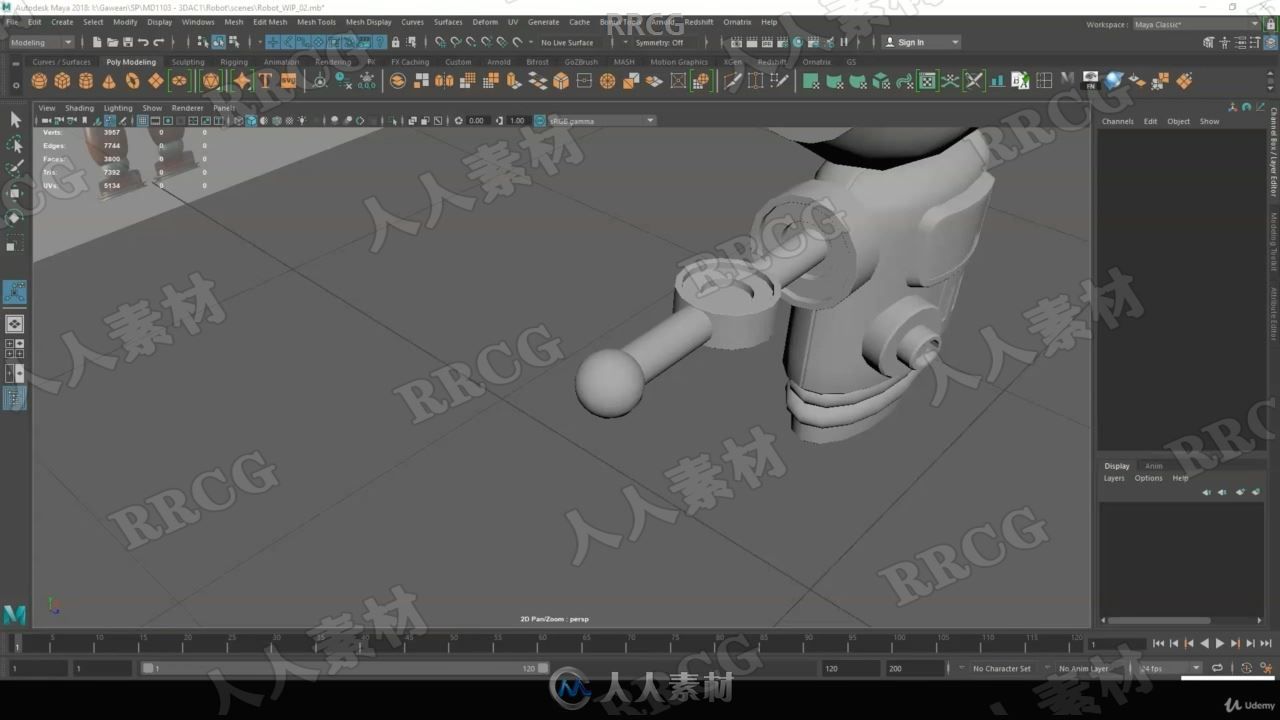Click the Undo arrow icon
The width and height of the screenshot is (1280, 720).
coord(143,42)
